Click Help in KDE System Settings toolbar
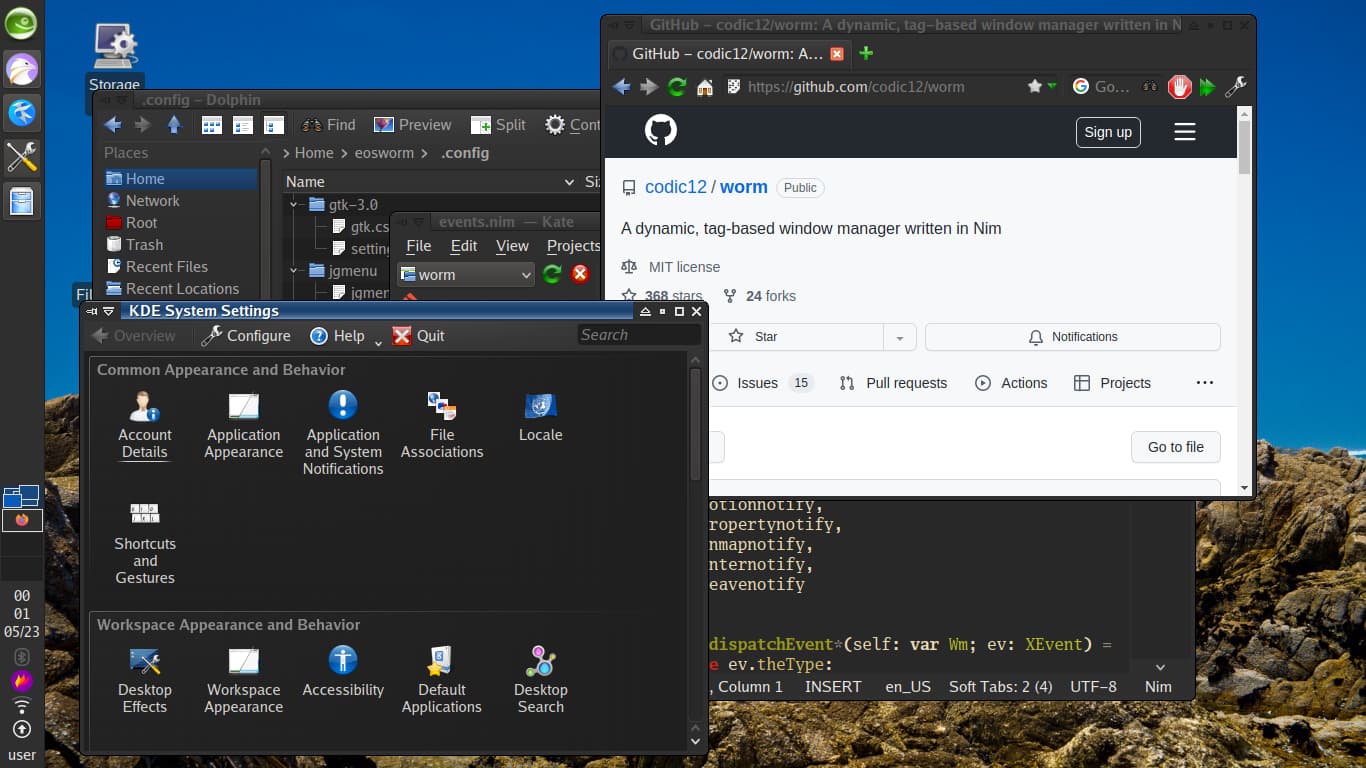Viewport: 1366px width, 768px height. [337, 336]
